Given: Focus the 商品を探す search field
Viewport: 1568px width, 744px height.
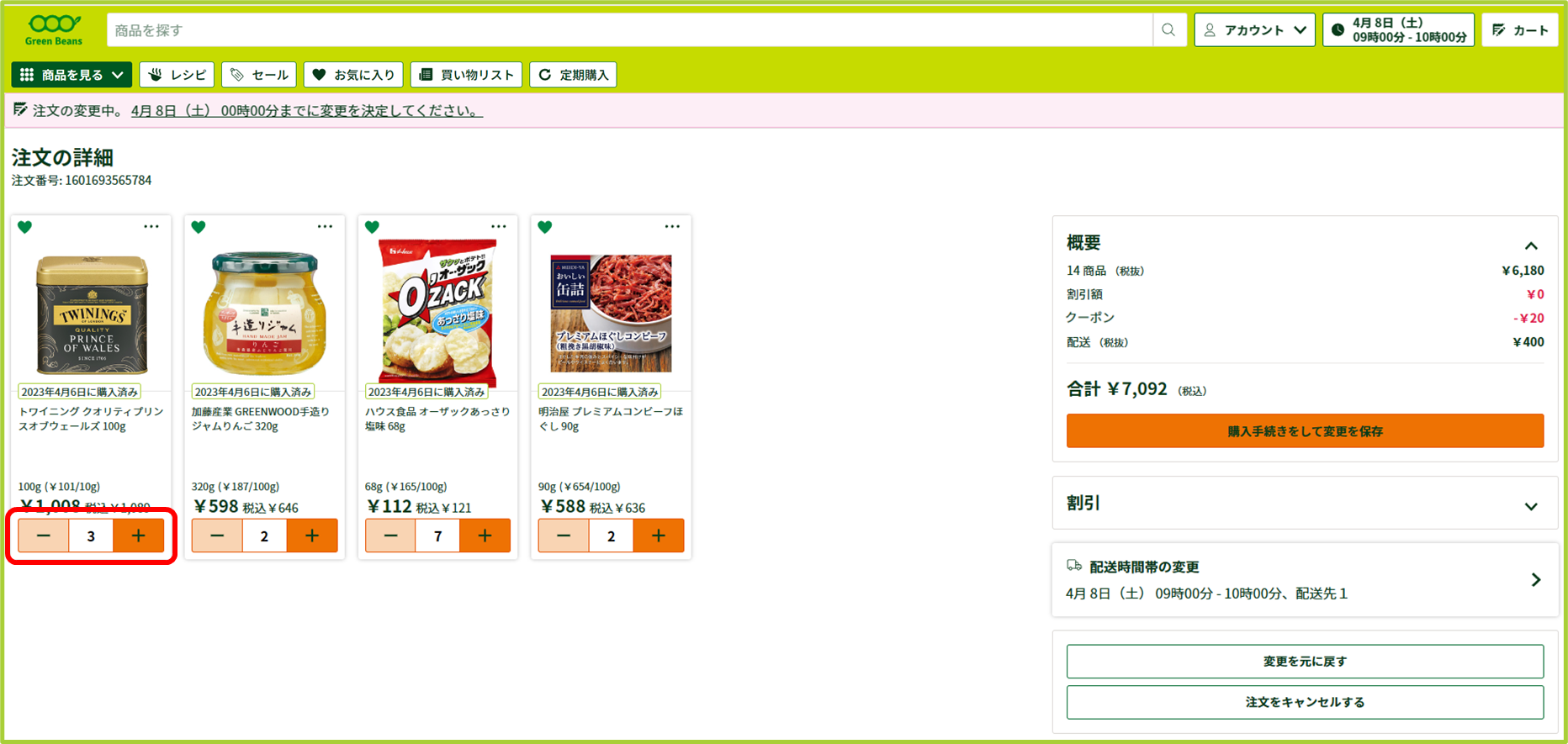Looking at the screenshot, I should 629,30.
